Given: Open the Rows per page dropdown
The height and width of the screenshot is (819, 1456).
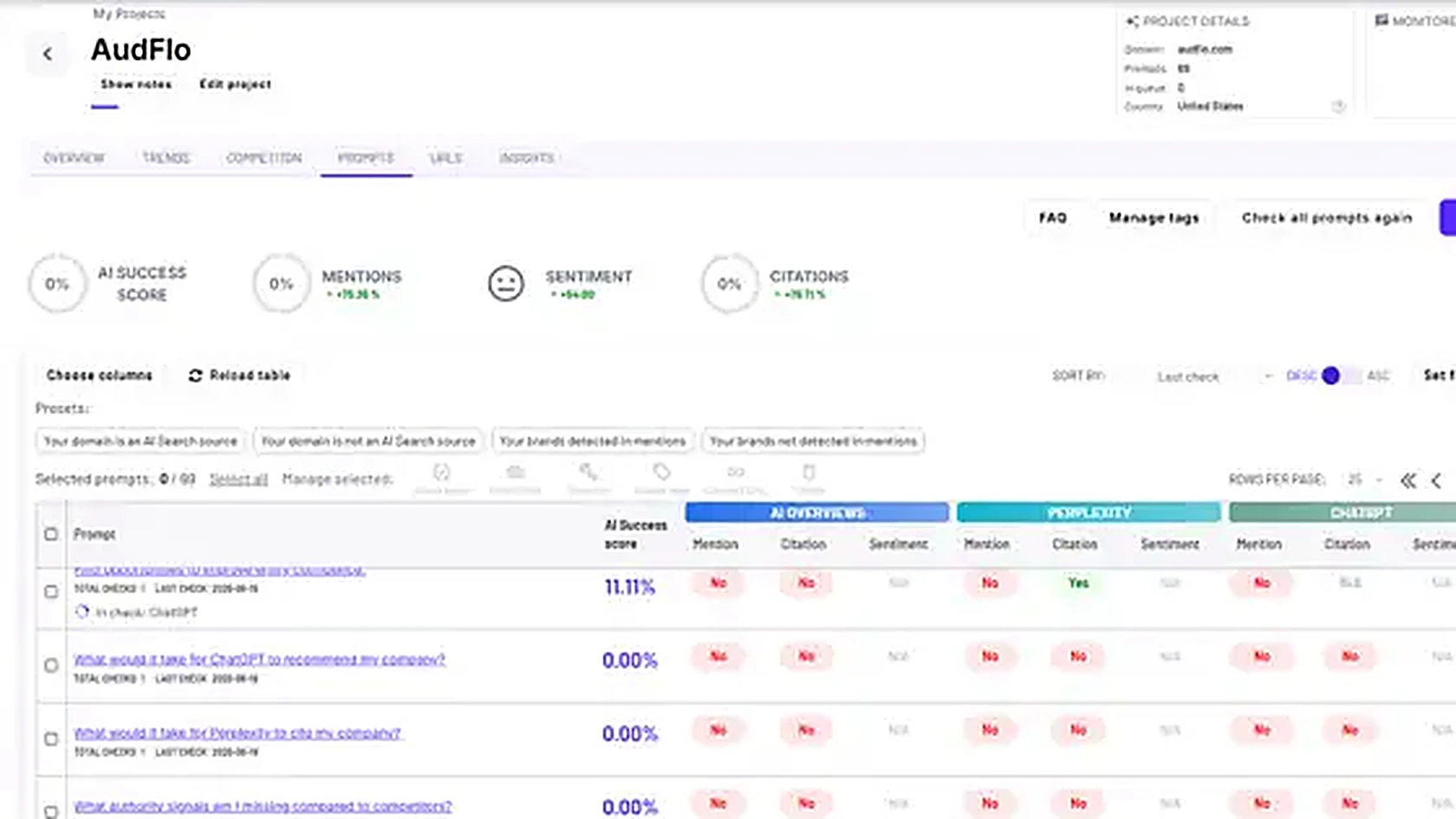Looking at the screenshot, I should click(x=1364, y=479).
